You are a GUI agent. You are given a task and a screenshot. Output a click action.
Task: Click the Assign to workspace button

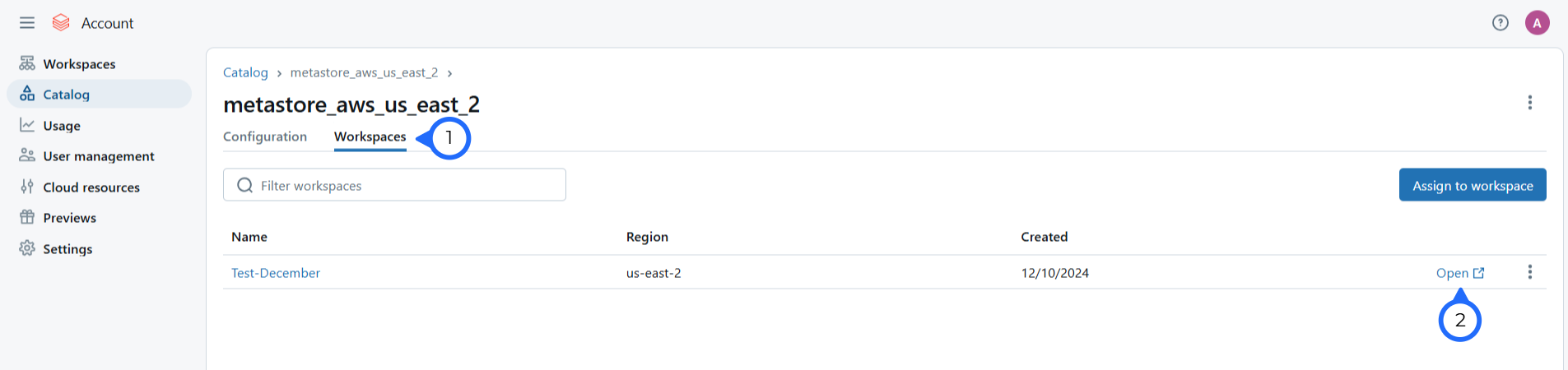click(1473, 185)
